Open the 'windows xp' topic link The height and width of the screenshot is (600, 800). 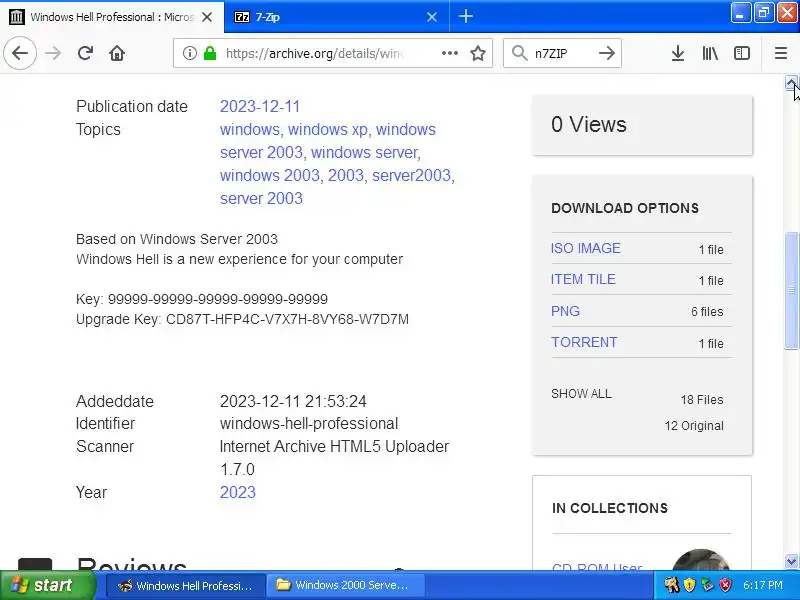coord(328,130)
